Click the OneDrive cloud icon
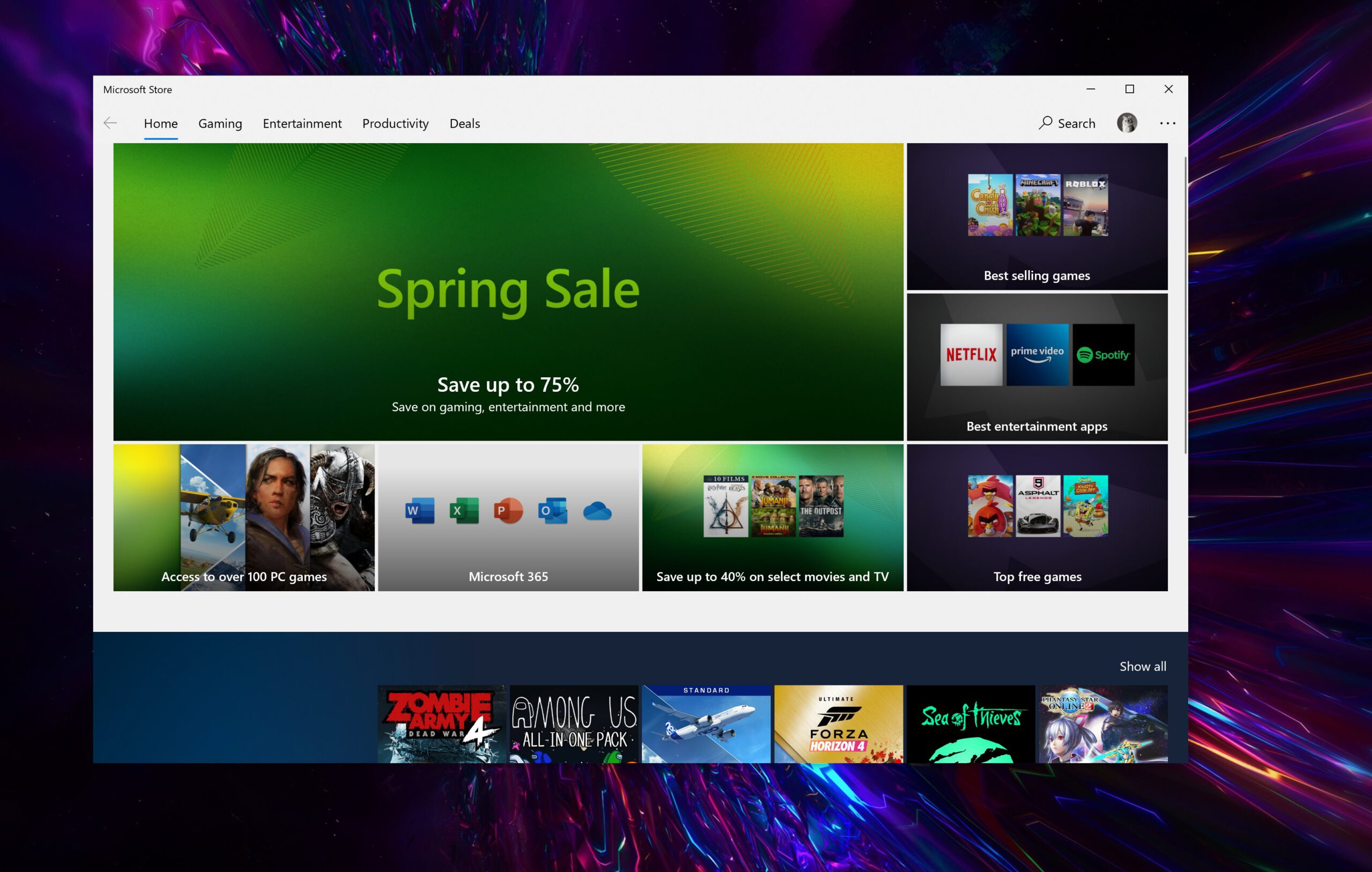 tap(597, 511)
